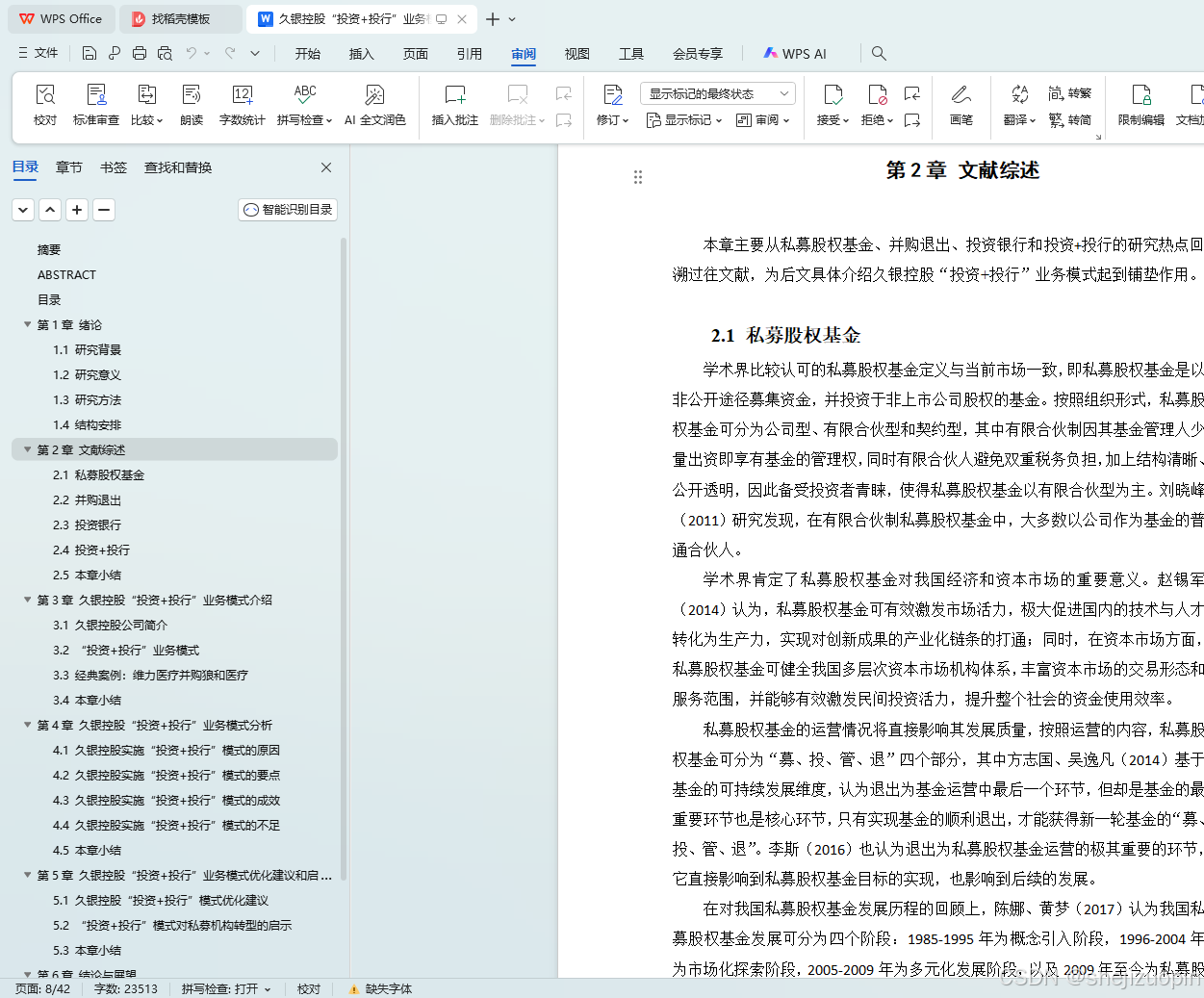Image resolution: width=1204 pixels, height=998 pixels.
Task: Click 缺失字体 warning in status bar
Action: click(x=381, y=988)
